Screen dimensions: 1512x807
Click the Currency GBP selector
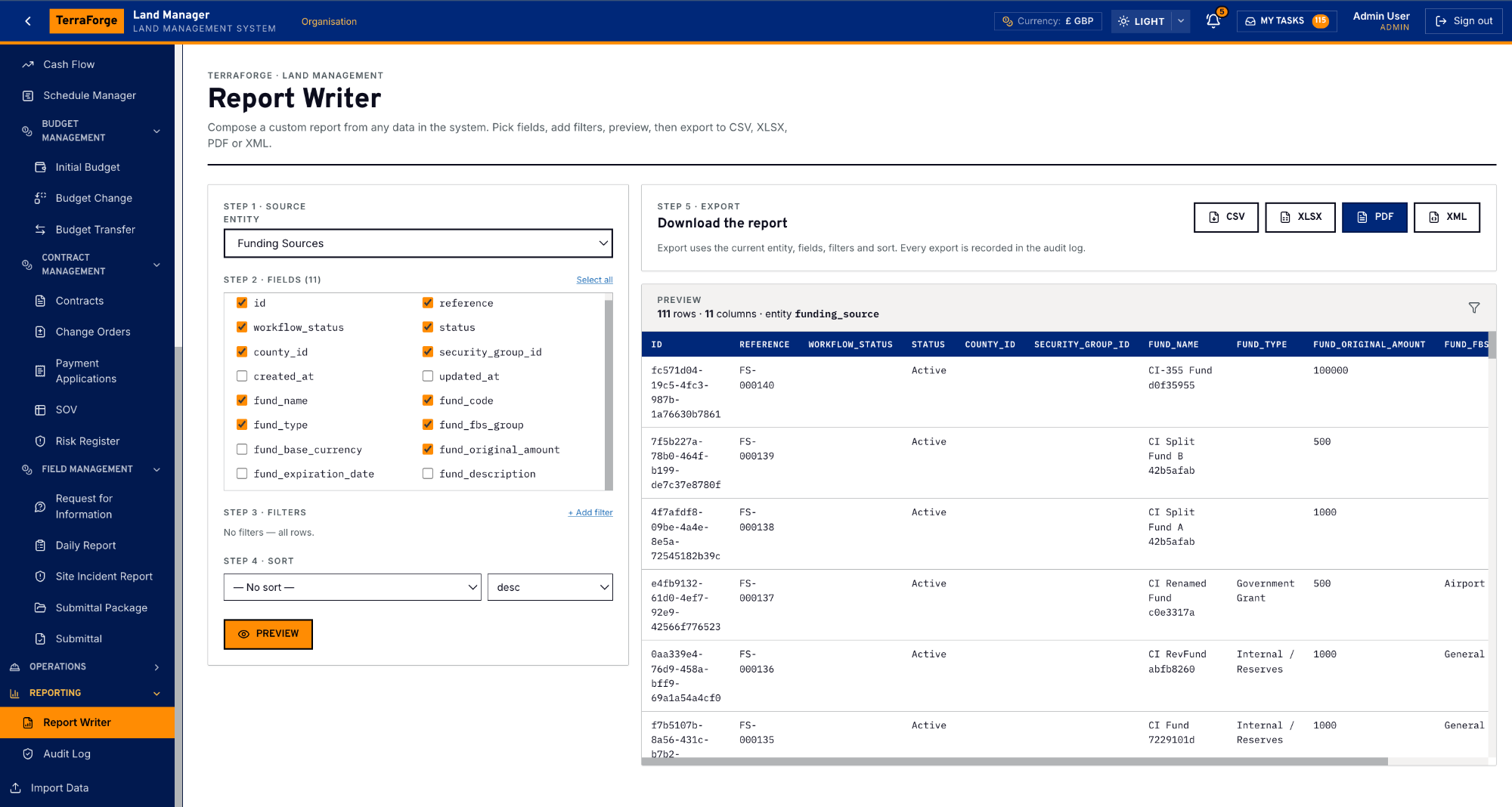1048,21
